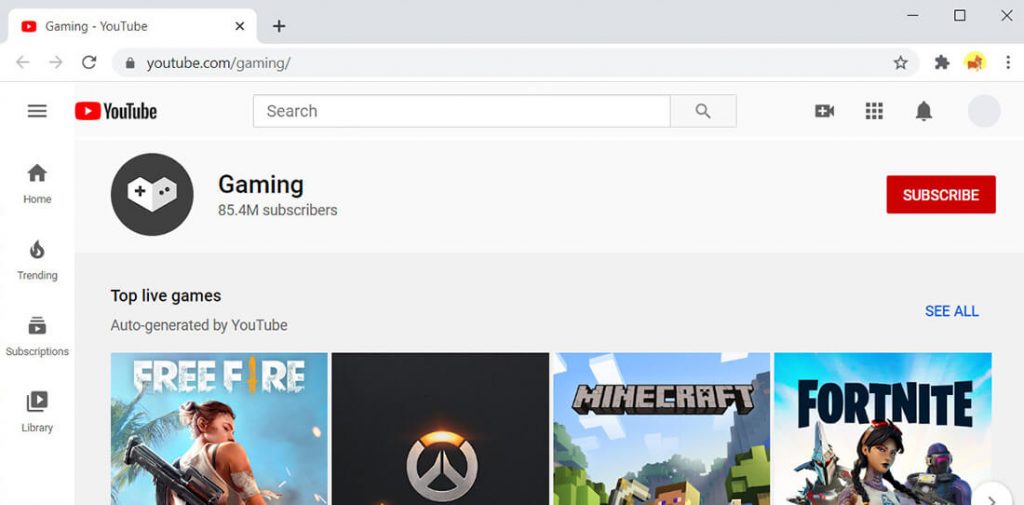
Task: Open the Fortnite game card
Action: point(883,429)
